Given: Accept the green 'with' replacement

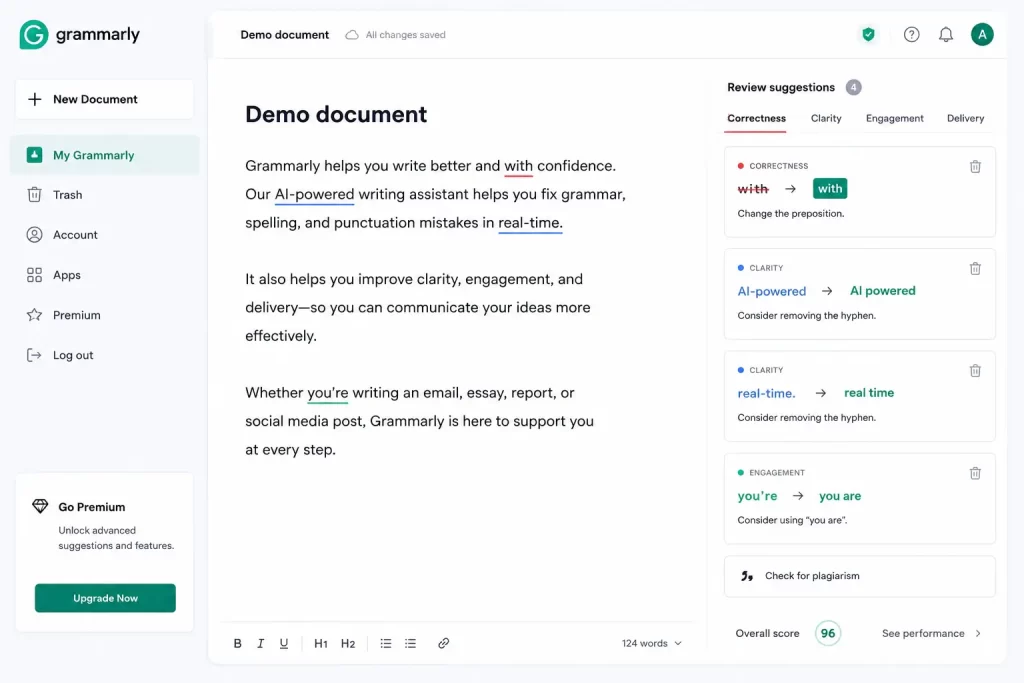Looking at the screenshot, I should (x=829, y=189).
